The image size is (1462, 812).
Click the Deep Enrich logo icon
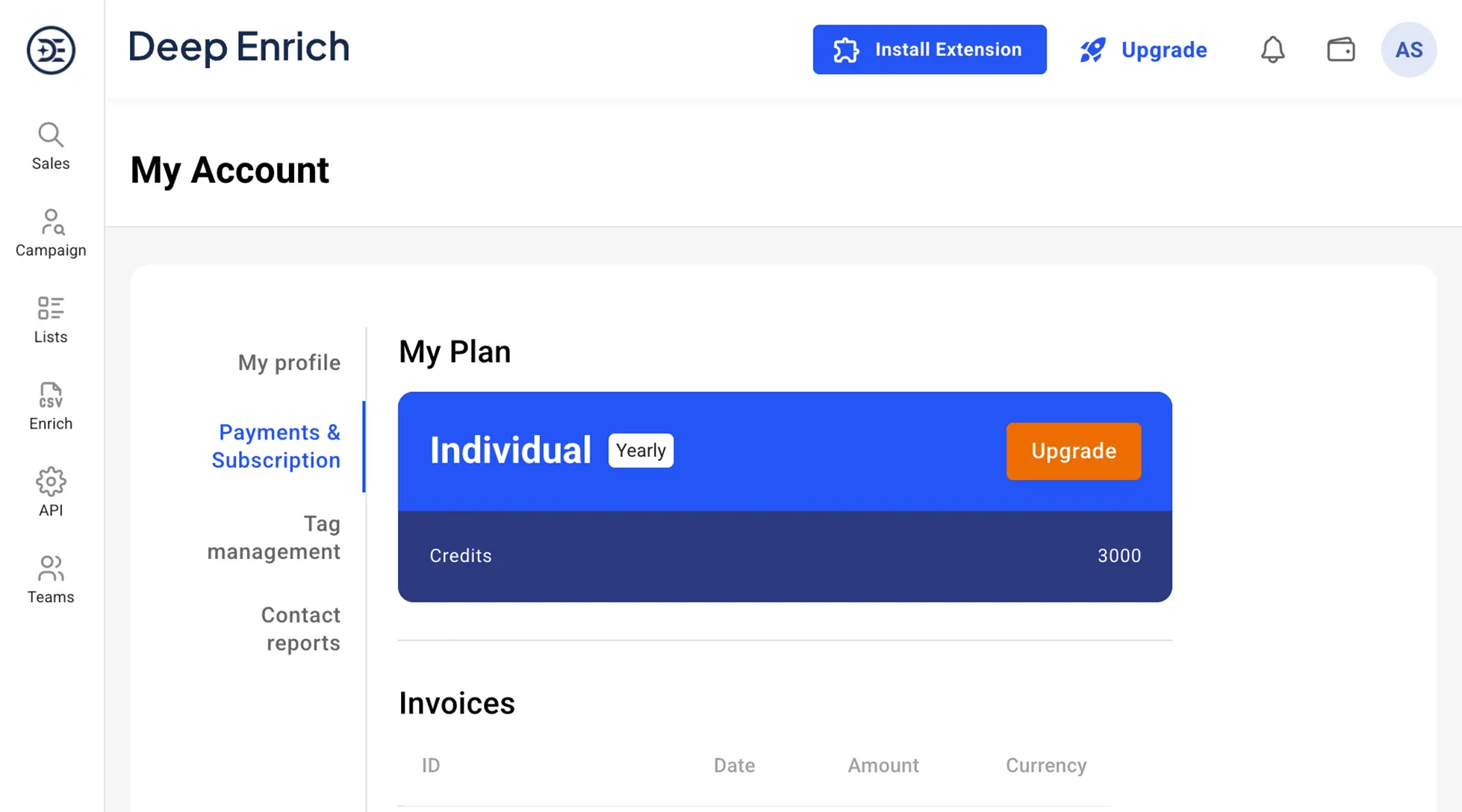[51, 50]
